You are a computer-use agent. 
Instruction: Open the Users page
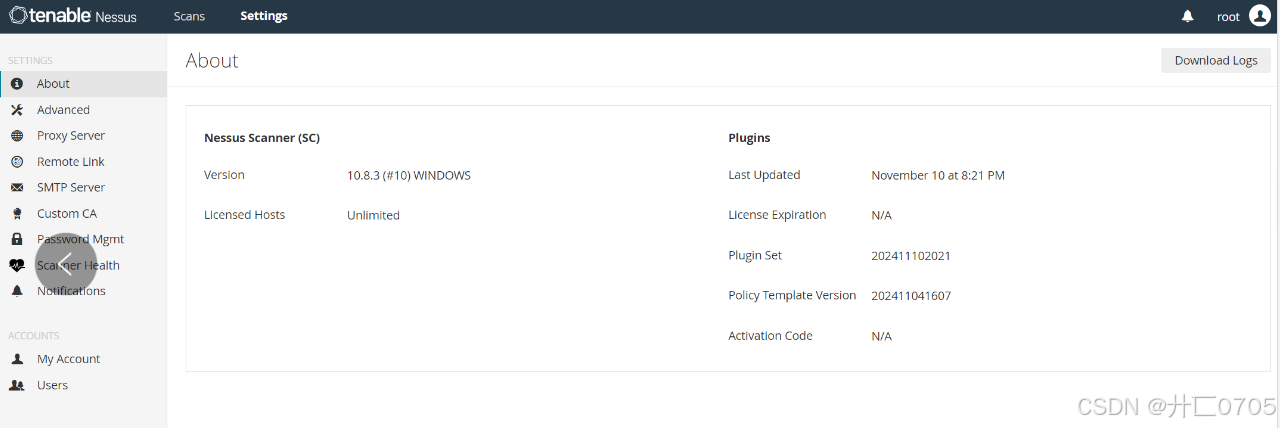83,385
